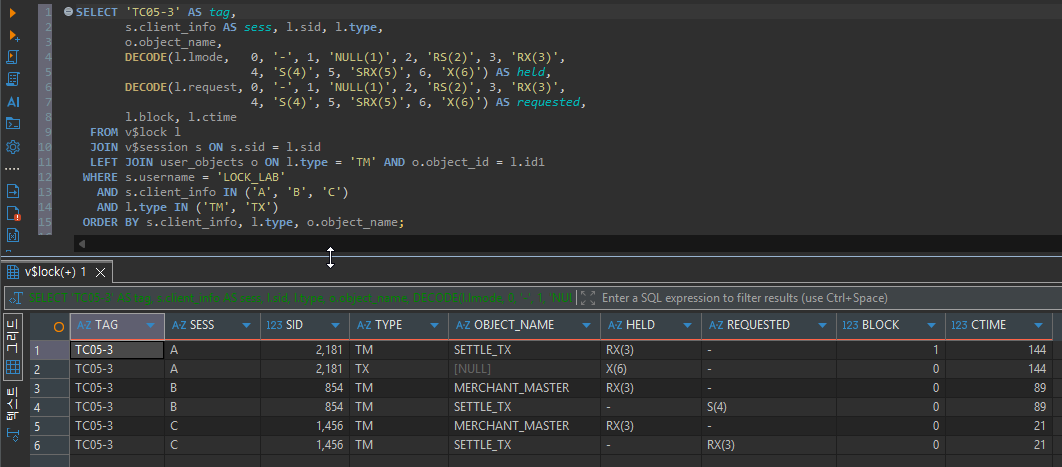Viewport: 1062px width, 467px height.
Task: Close the v$lock(+) 1 result tab
Action: pos(100,272)
